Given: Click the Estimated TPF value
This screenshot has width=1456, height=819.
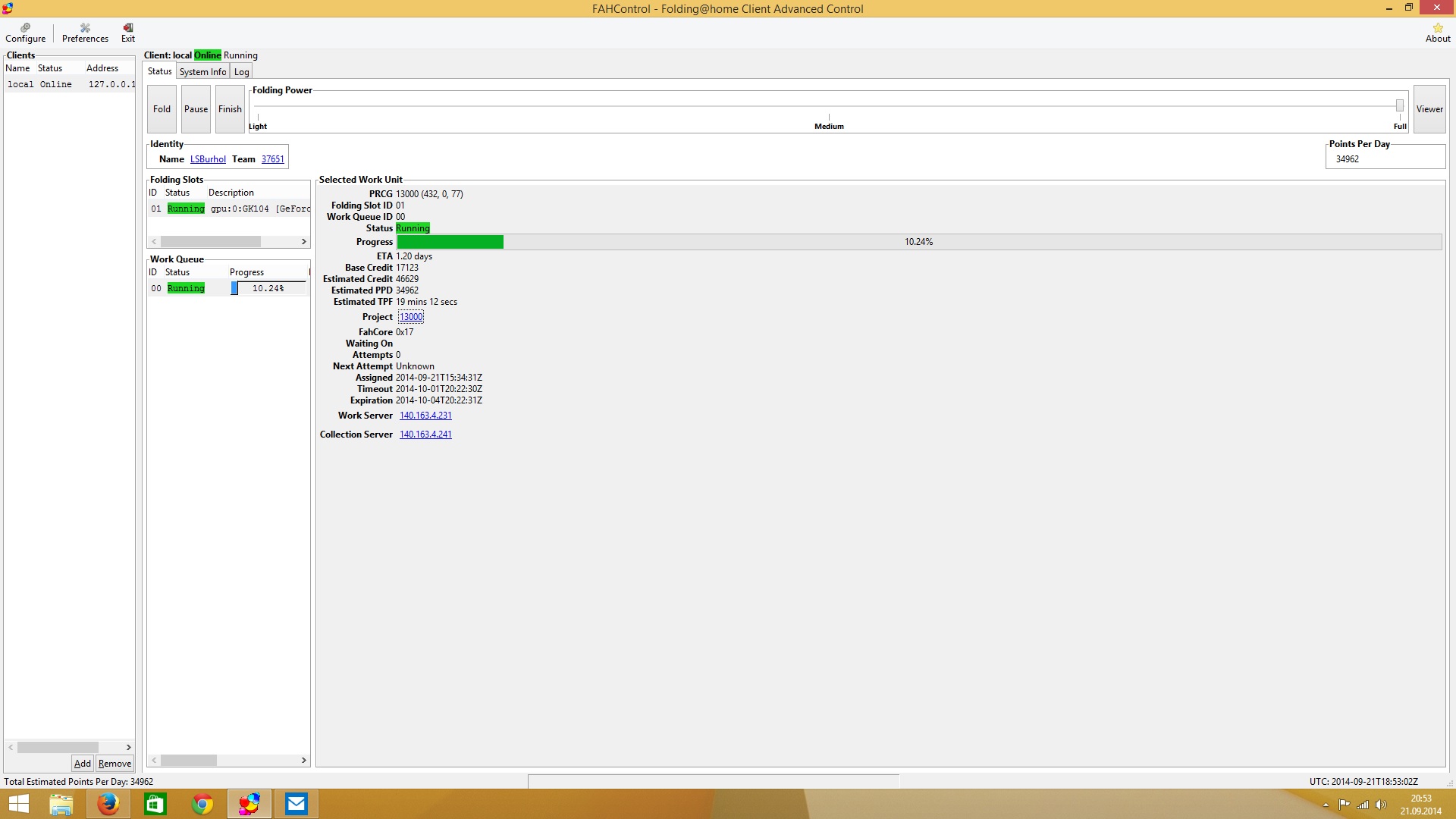Looking at the screenshot, I should tap(426, 302).
